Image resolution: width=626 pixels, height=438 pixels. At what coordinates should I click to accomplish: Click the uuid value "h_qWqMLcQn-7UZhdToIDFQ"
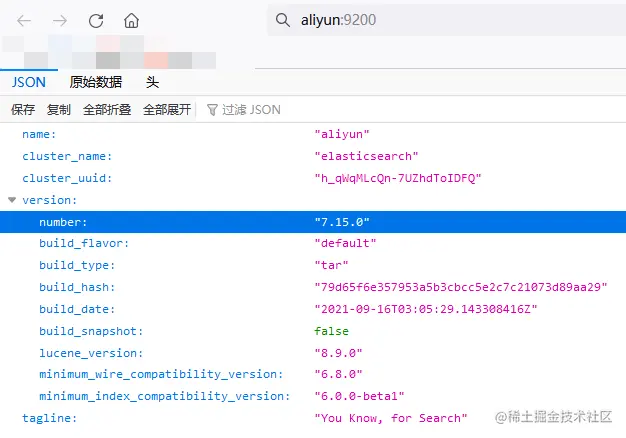pos(398,178)
